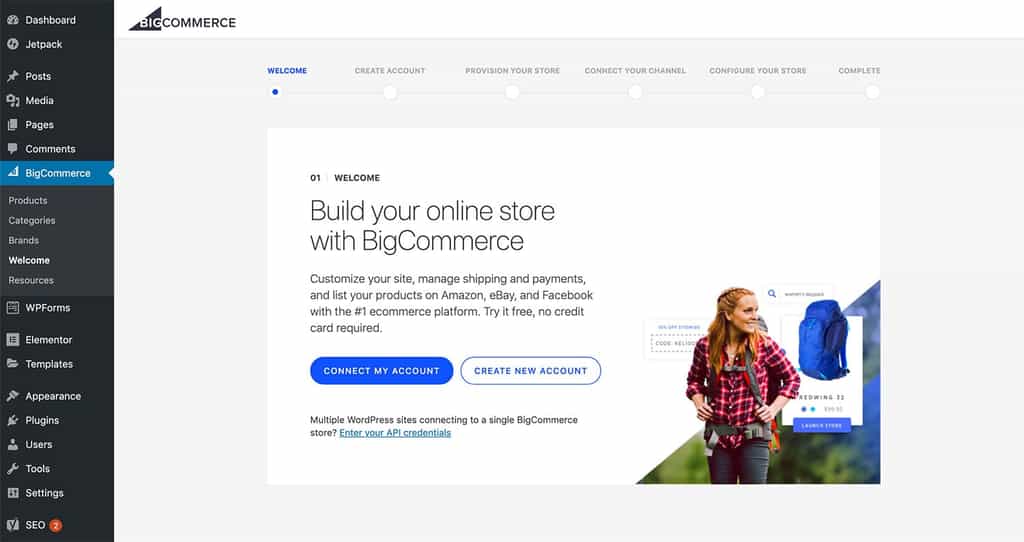Click the Complete step progress dot
Viewport: 1024px width, 542px height.
coord(872,92)
